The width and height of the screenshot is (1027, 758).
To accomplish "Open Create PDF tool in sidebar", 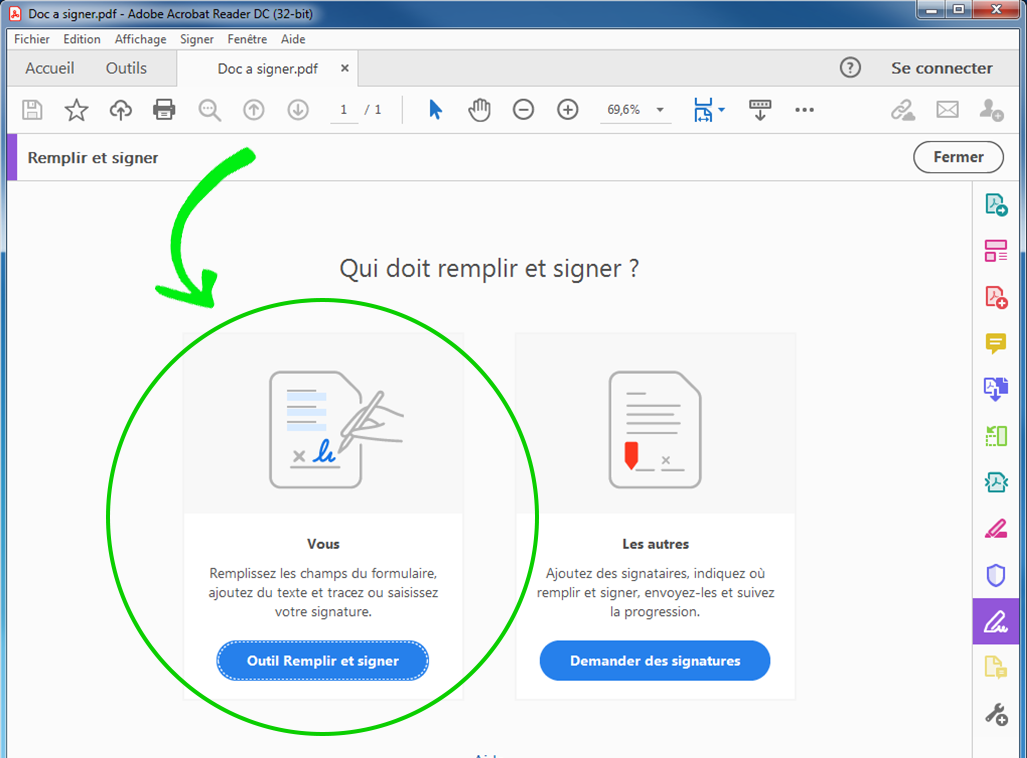I will point(996,297).
